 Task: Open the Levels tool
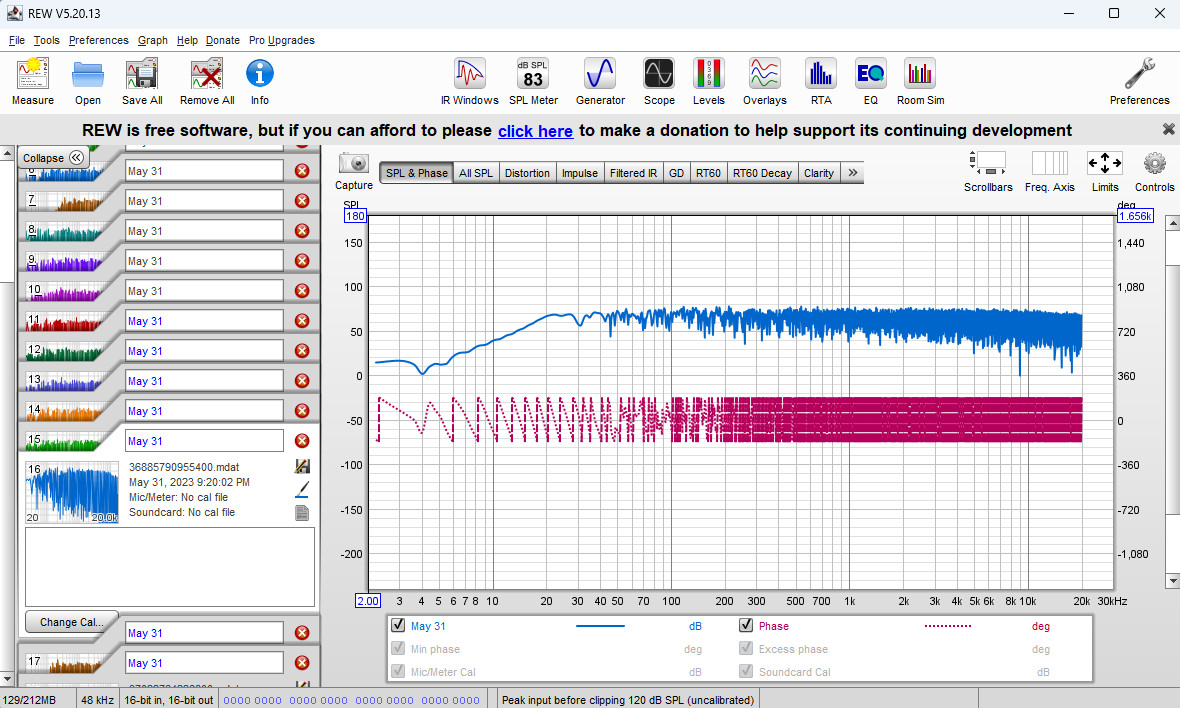point(708,74)
